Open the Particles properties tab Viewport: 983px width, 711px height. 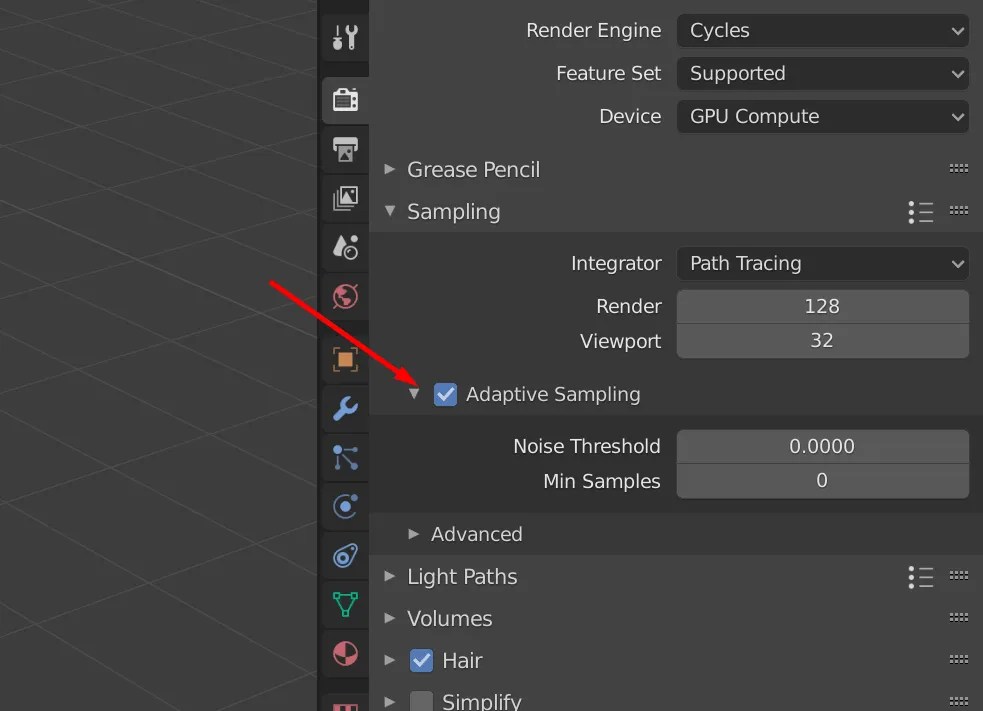pyautogui.click(x=344, y=457)
